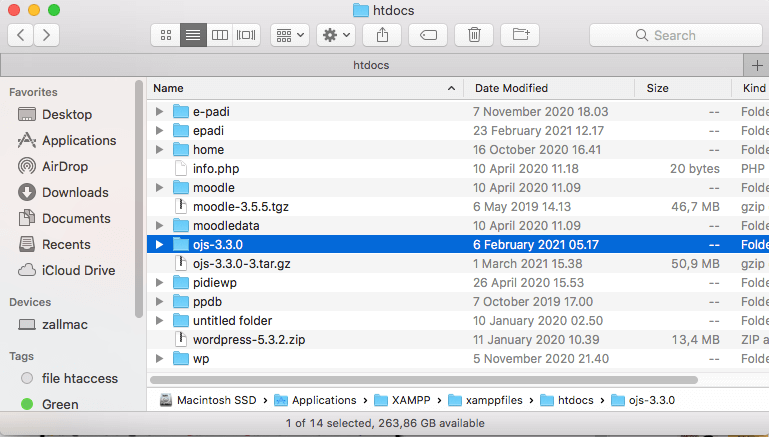
Task: Sort by the Size column
Action: coord(683,88)
